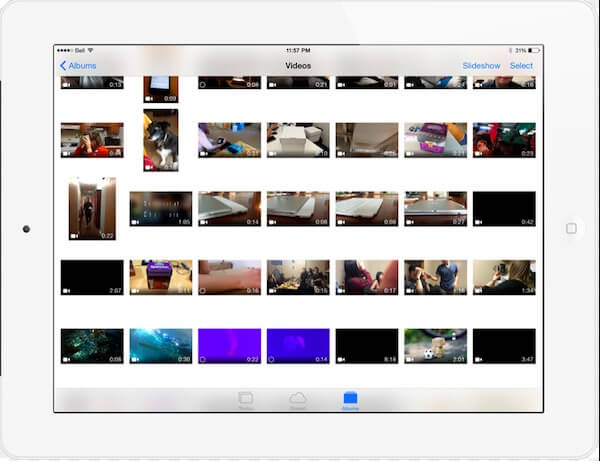Start the Slideshow

click(x=481, y=66)
